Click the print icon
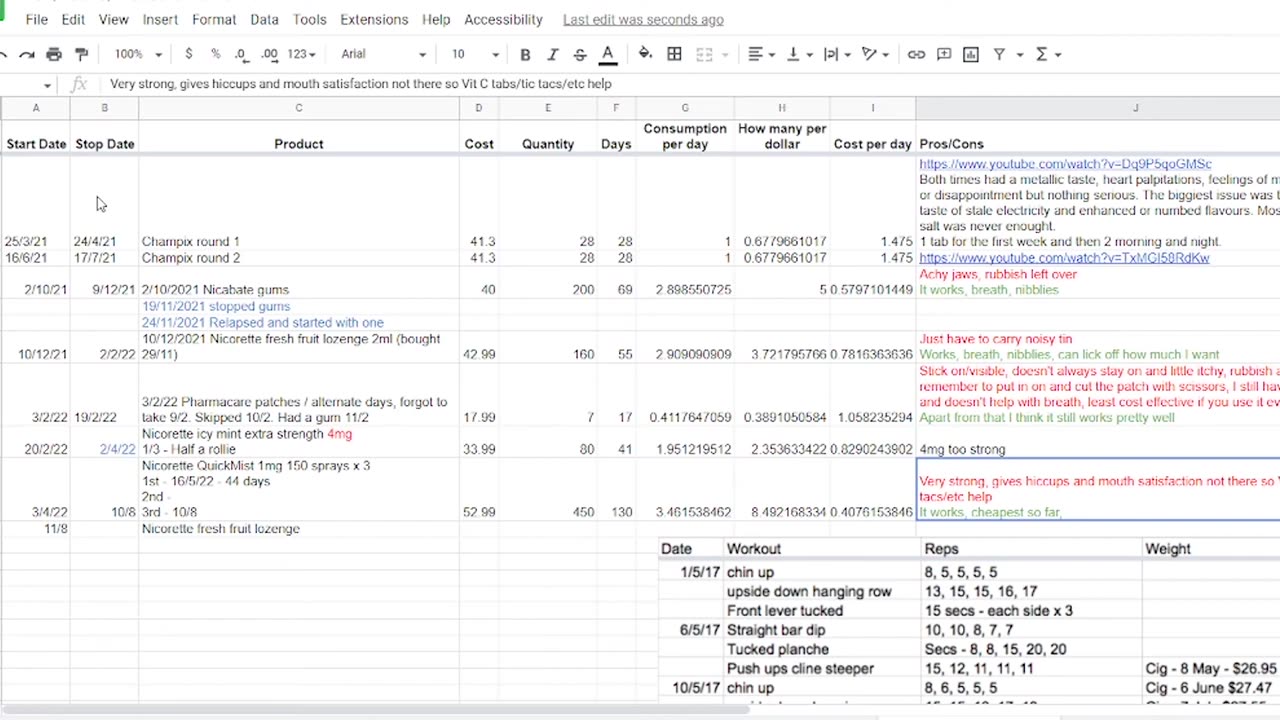This screenshot has height=720, width=1280. (54, 54)
